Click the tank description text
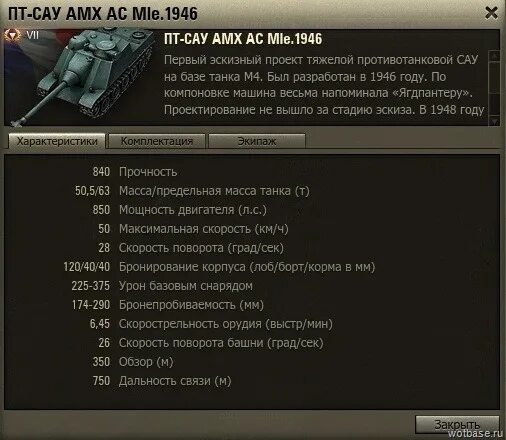This screenshot has height=440, width=506. tap(324, 85)
